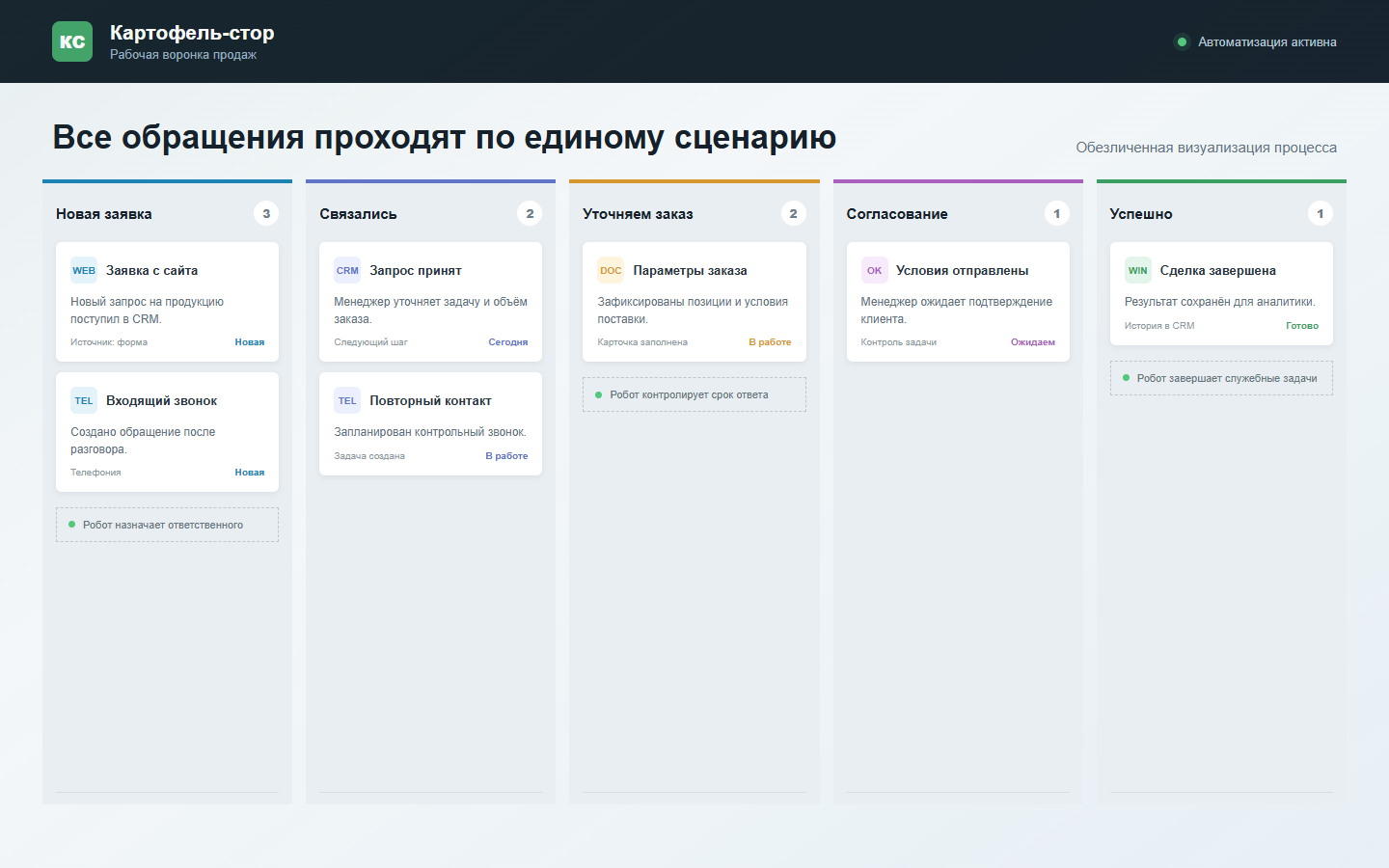The height and width of the screenshot is (868, 1389).
Task: Click the Телефония source text
Action: click(x=95, y=473)
